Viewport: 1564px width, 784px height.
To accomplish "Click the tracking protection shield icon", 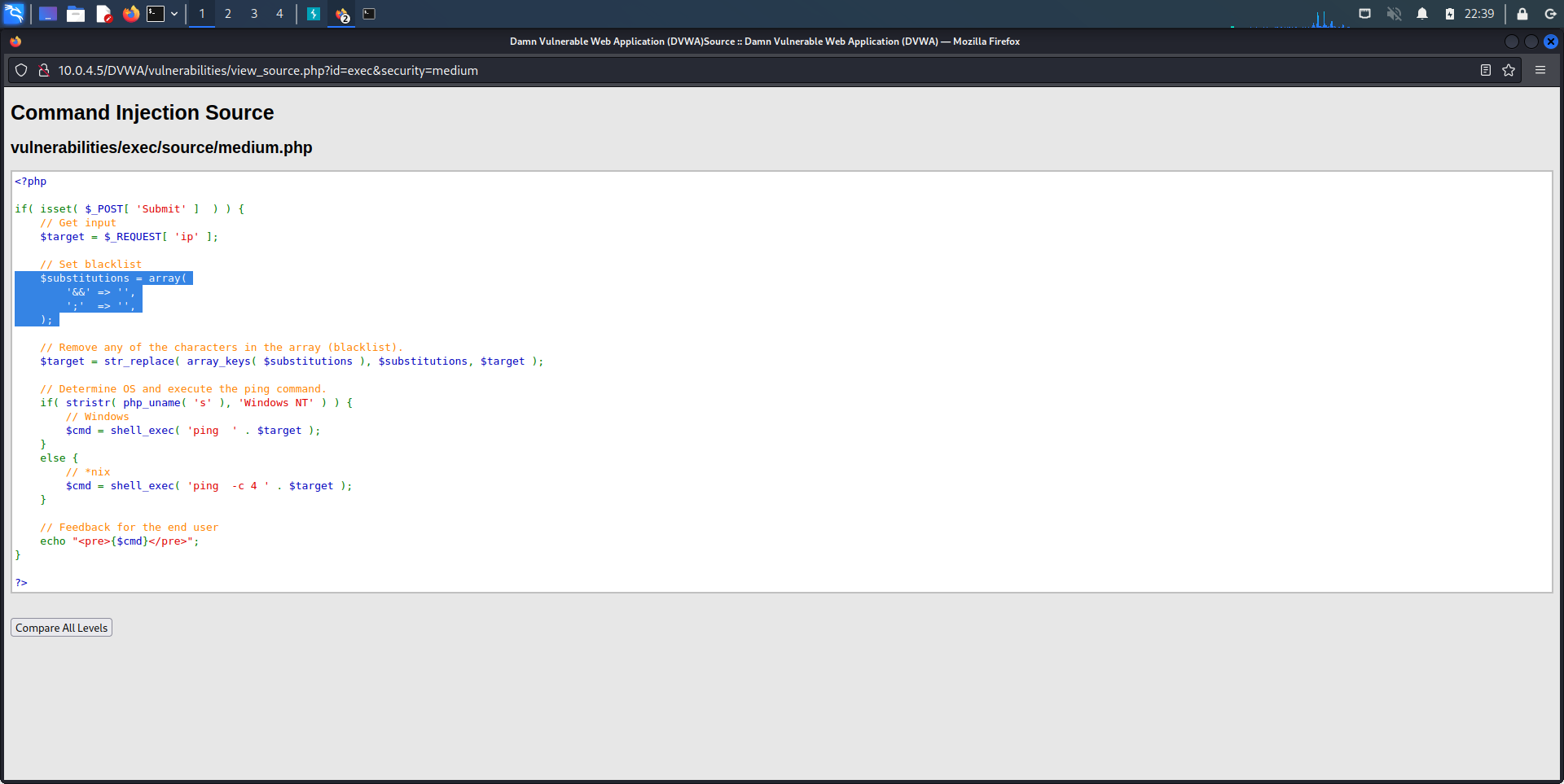I will point(22,71).
